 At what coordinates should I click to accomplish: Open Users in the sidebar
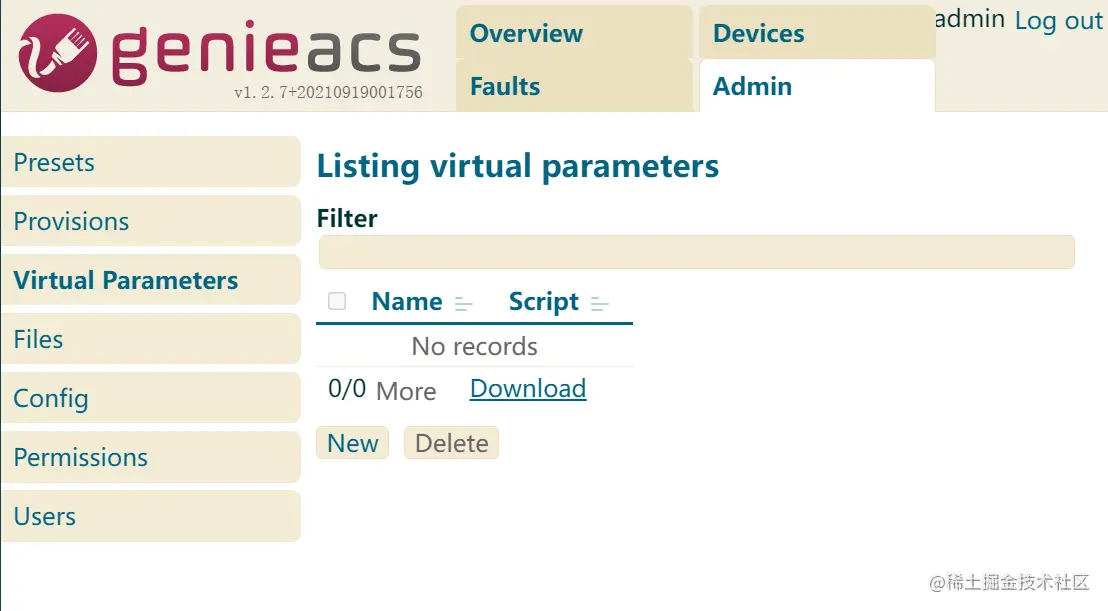coord(151,516)
